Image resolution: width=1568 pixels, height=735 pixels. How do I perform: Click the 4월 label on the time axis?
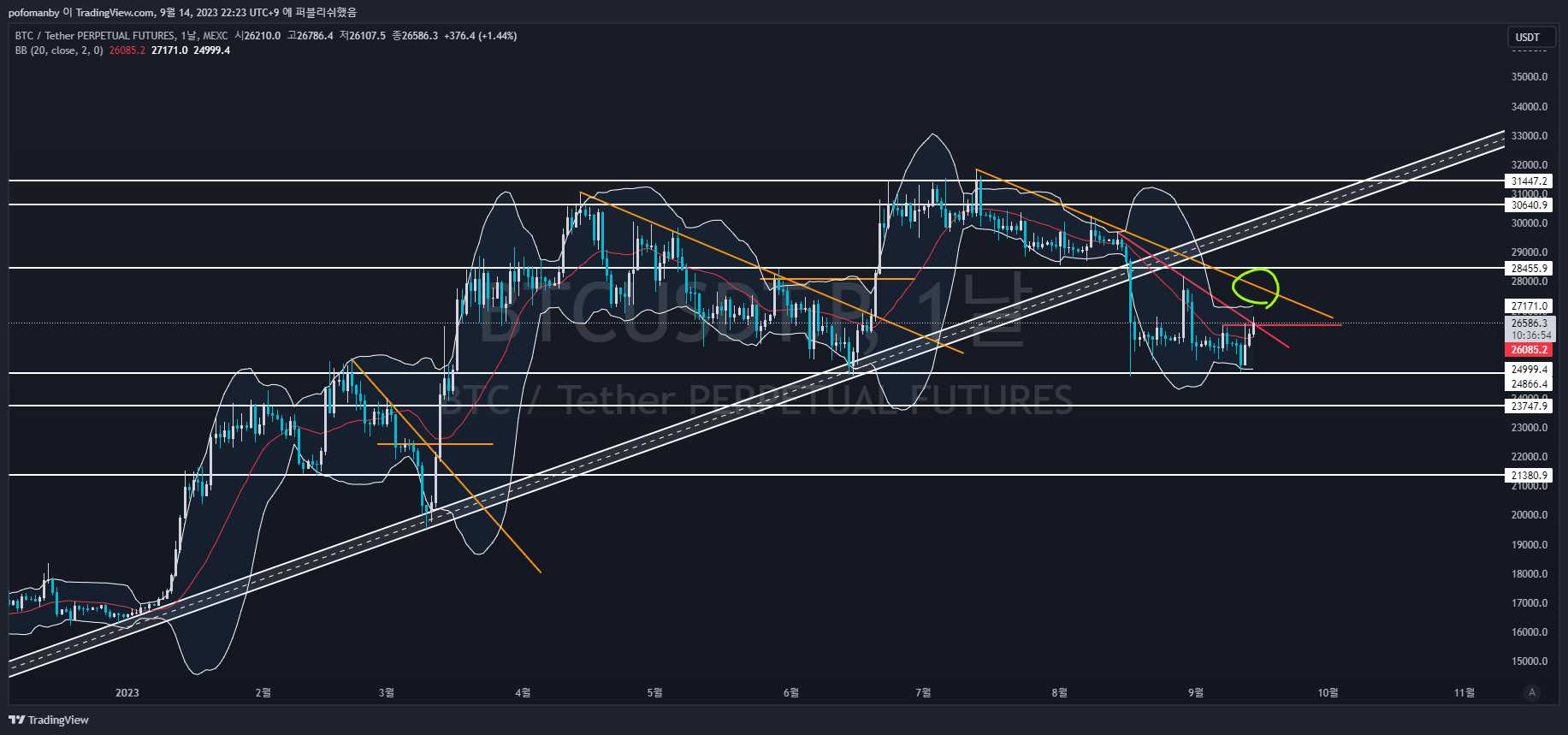(523, 693)
